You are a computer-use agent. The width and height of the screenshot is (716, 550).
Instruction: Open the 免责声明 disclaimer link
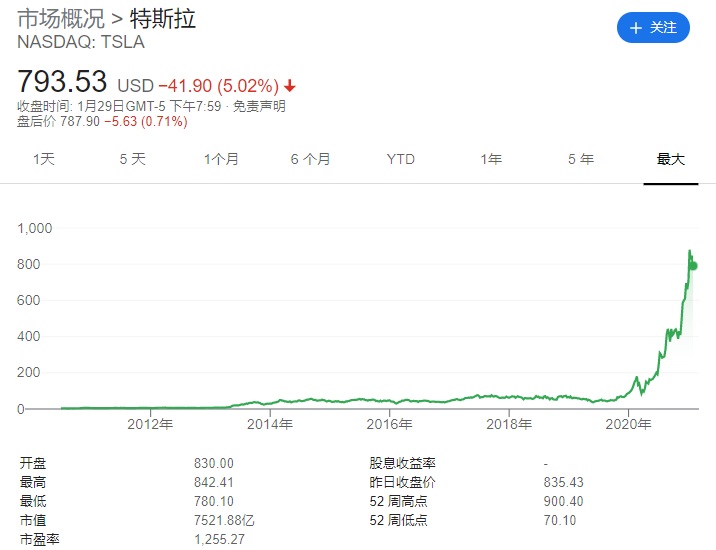pyautogui.click(x=259, y=106)
